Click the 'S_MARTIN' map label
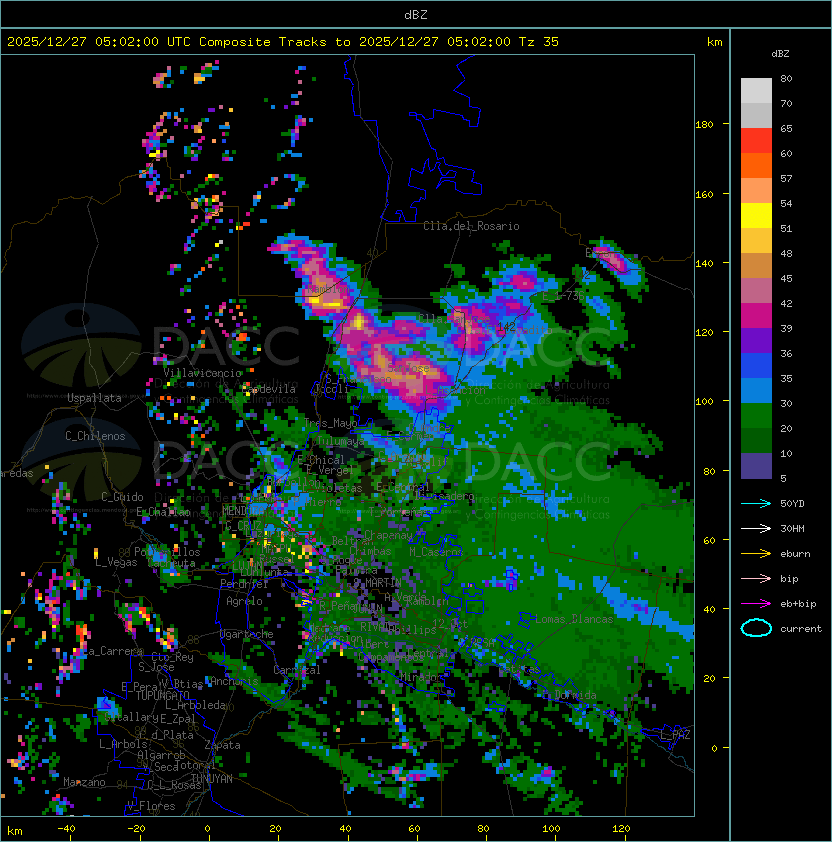This screenshot has width=832, height=842. click(x=378, y=583)
